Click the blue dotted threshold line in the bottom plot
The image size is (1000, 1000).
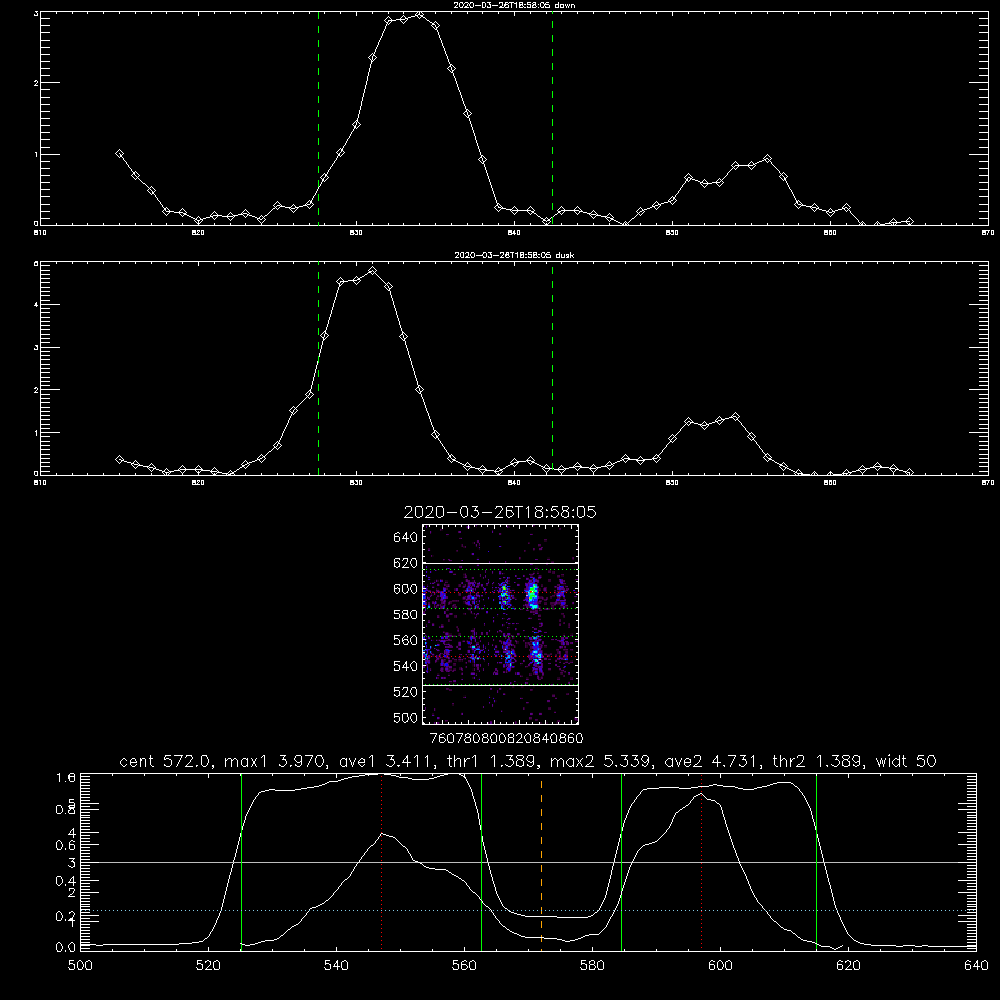[x=528, y=911]
